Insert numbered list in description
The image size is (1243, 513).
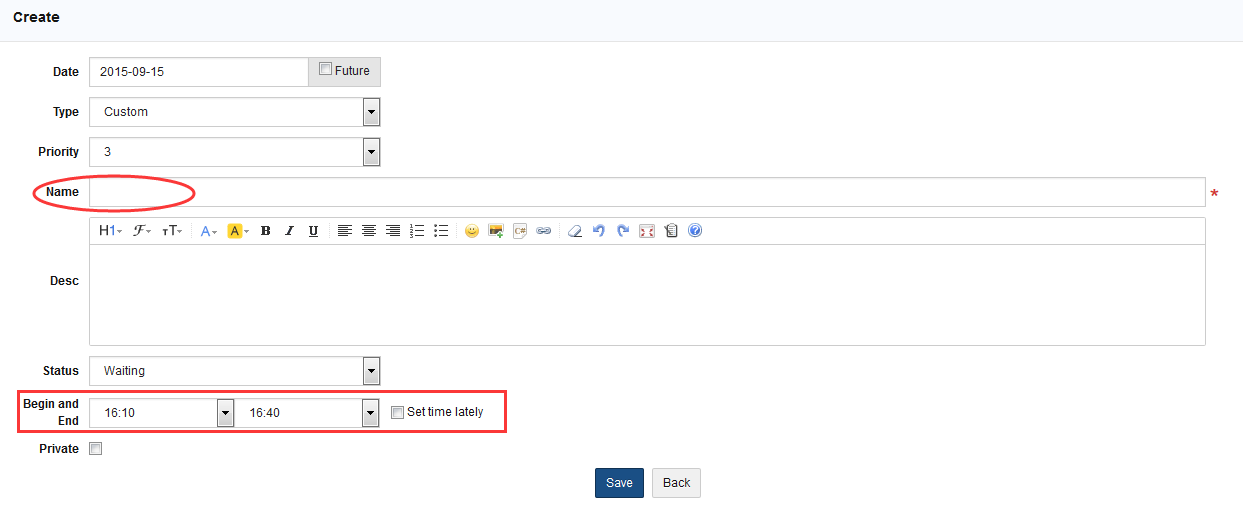[x=417, y=231]
